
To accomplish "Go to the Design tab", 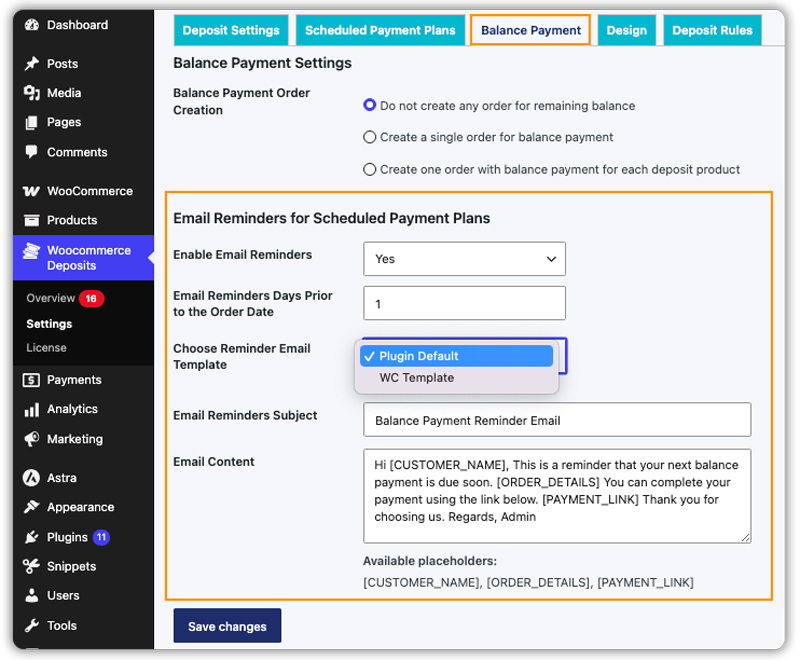I will pos(627,30).
